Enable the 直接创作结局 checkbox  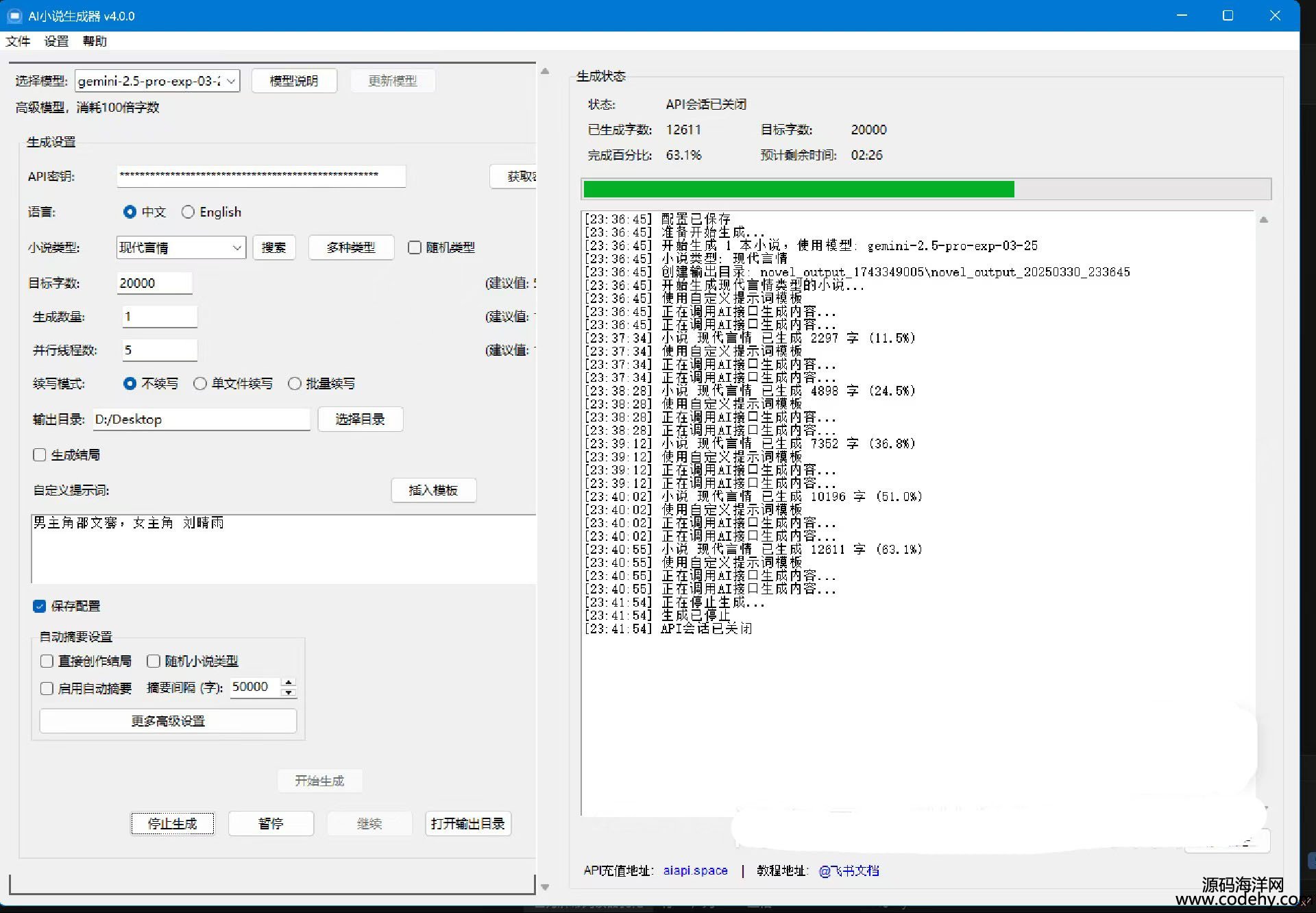(47, 661)
